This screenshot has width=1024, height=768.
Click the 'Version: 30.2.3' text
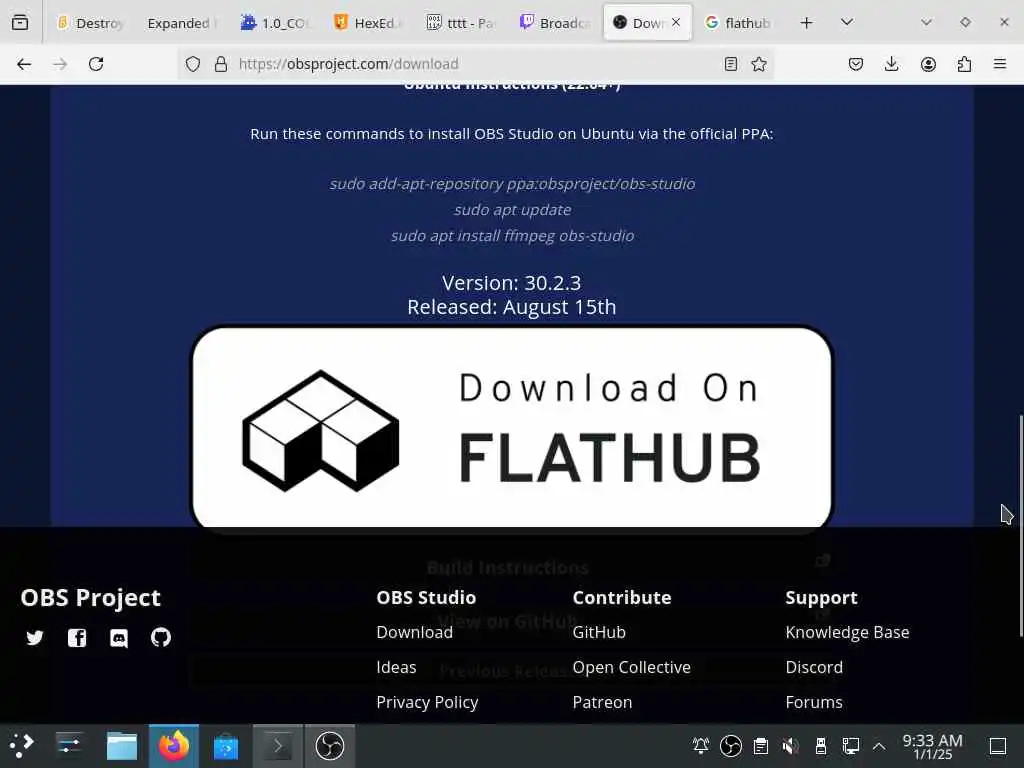[x=511, y=283]
